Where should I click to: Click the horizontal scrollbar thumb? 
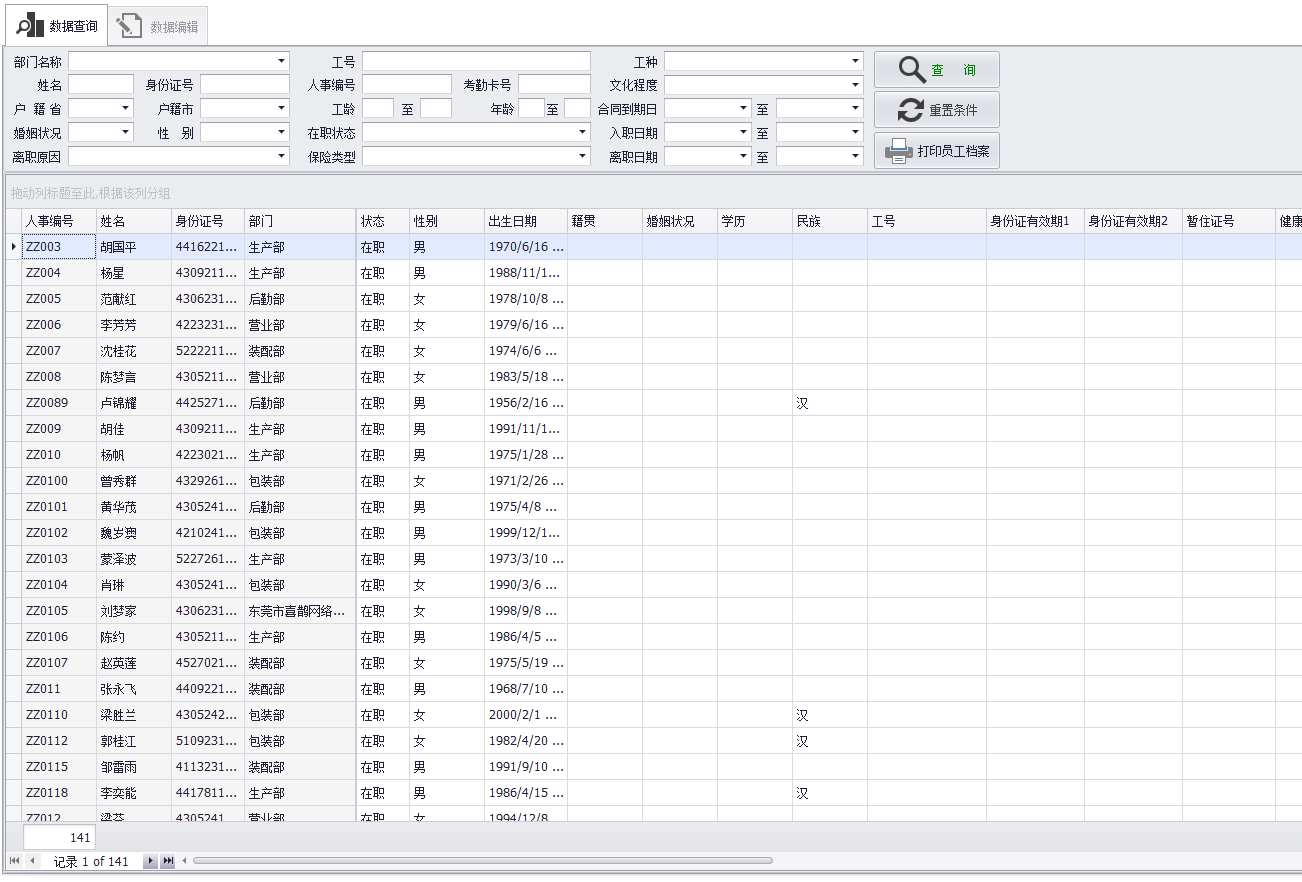coord(482,861)
